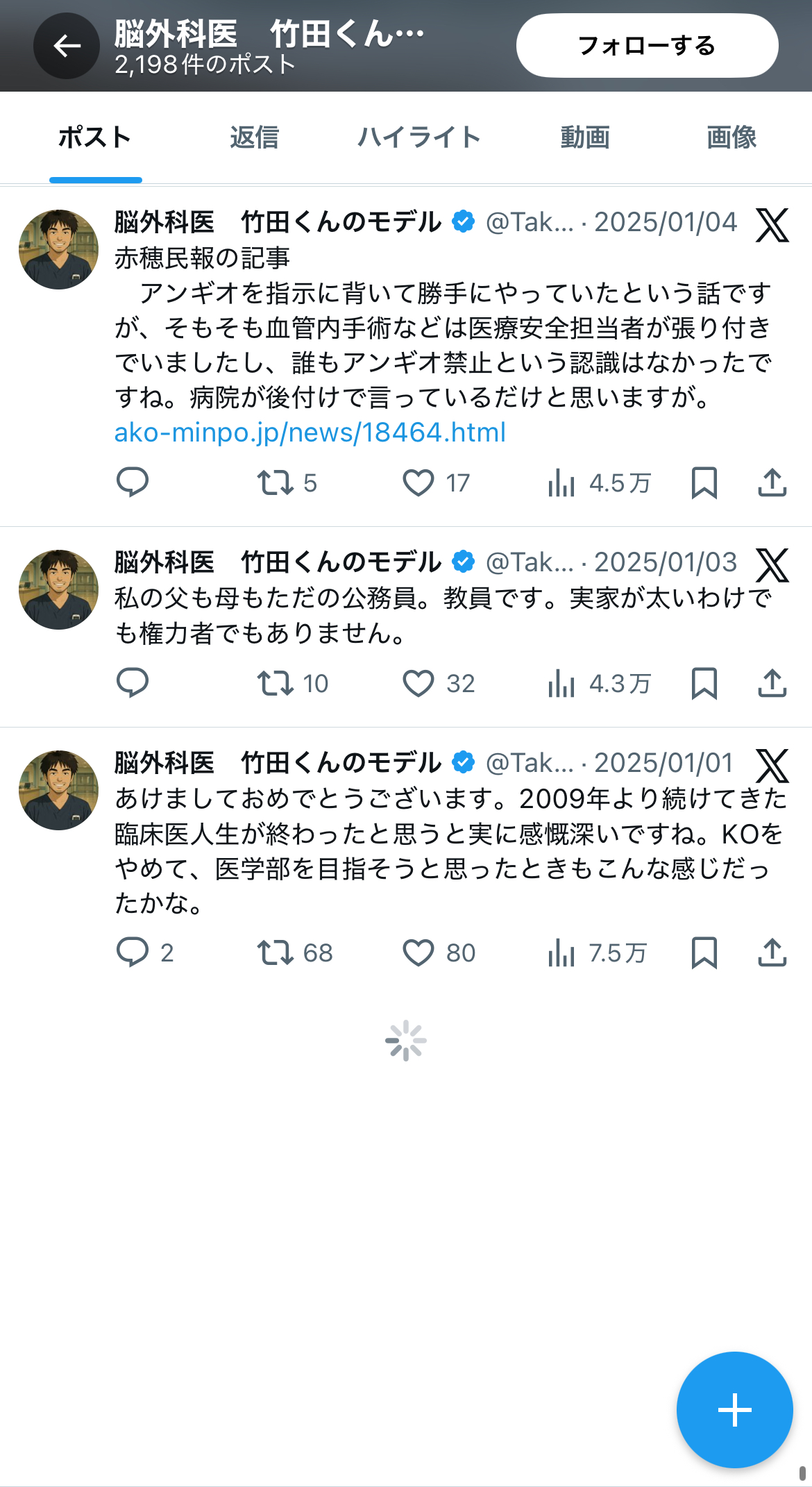Open profile avatar on the 2025/01/03 post

(58, 589)
